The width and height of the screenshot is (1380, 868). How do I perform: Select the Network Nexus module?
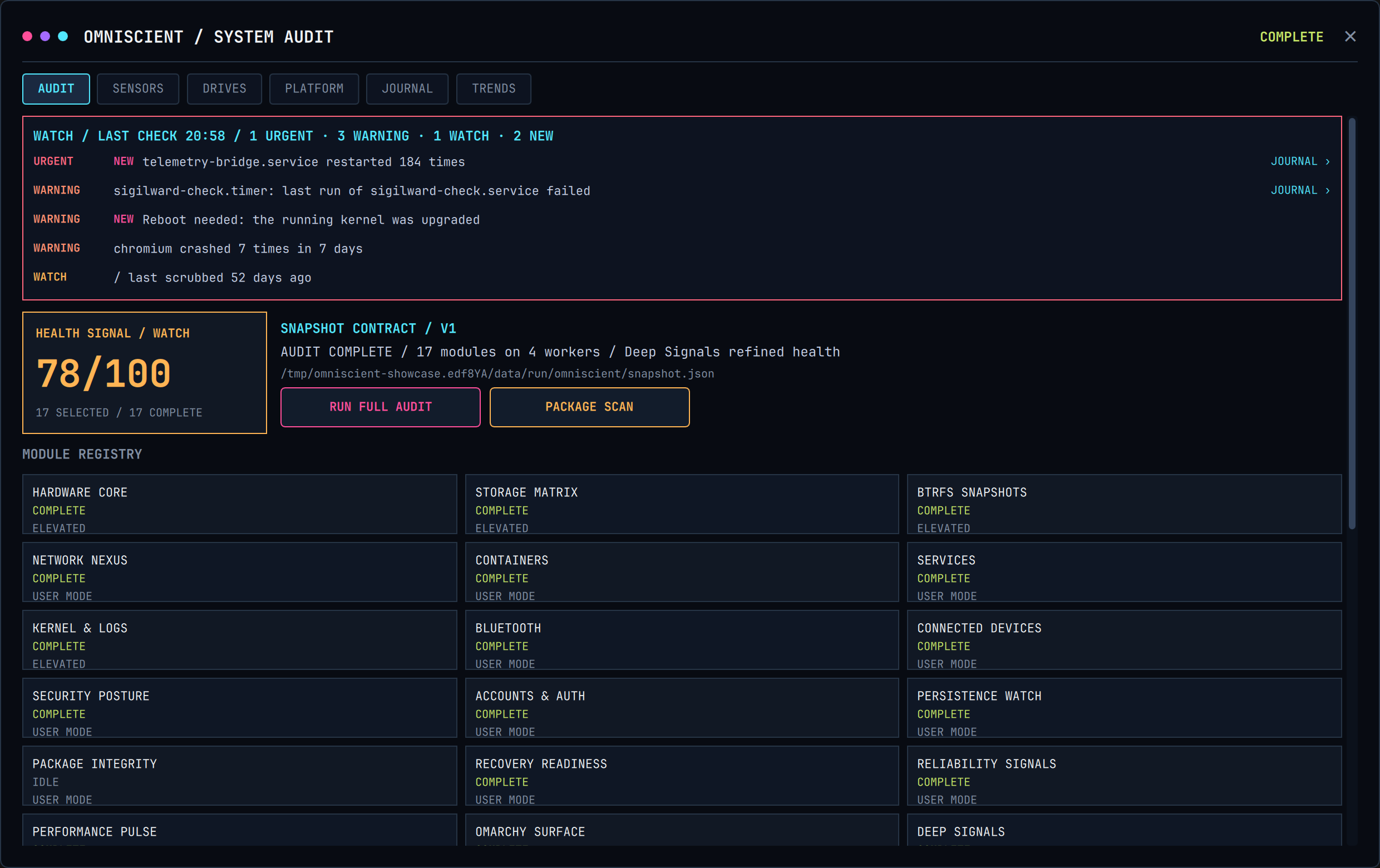click(239, 572)
